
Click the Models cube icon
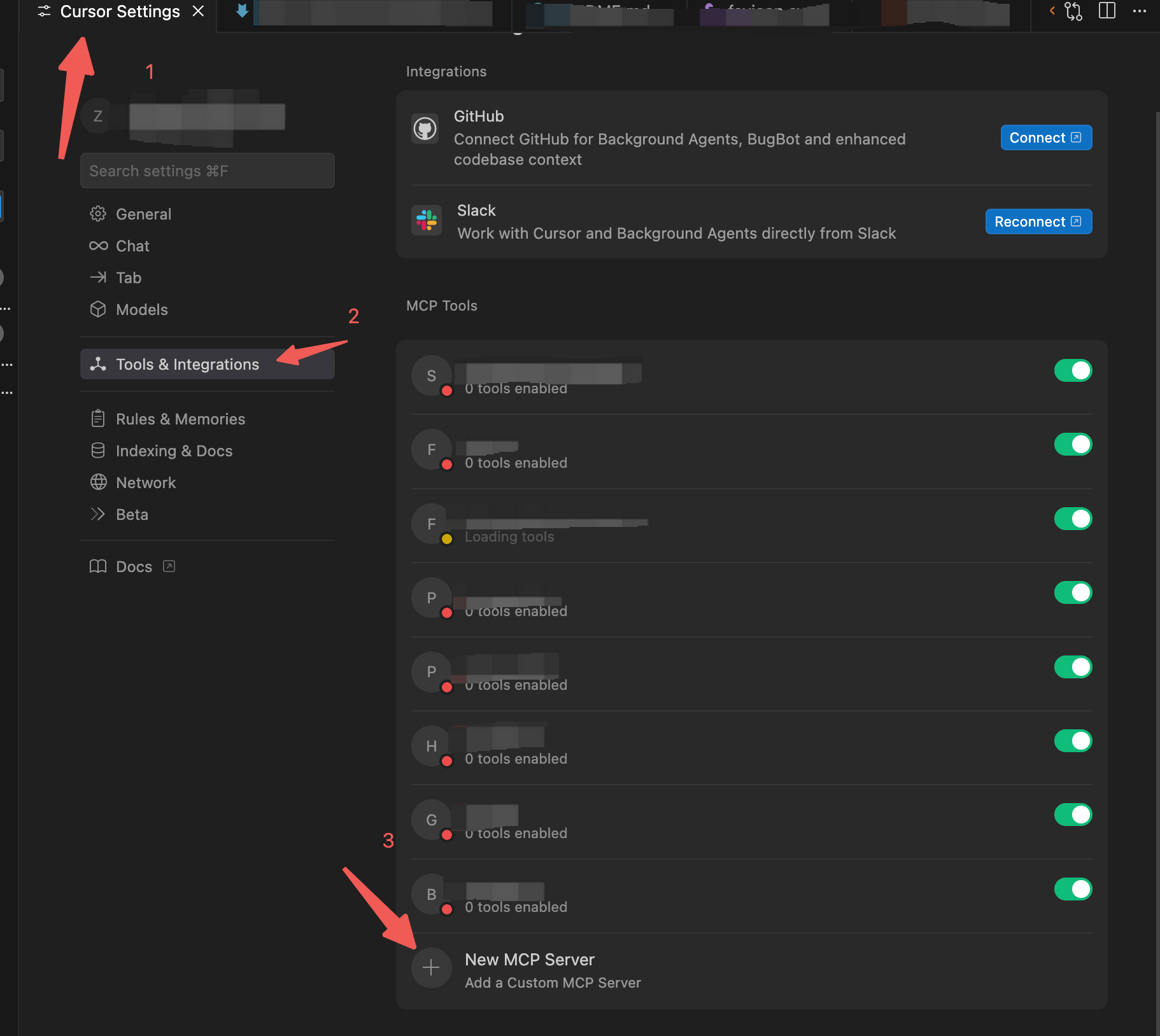click(98, 309)
